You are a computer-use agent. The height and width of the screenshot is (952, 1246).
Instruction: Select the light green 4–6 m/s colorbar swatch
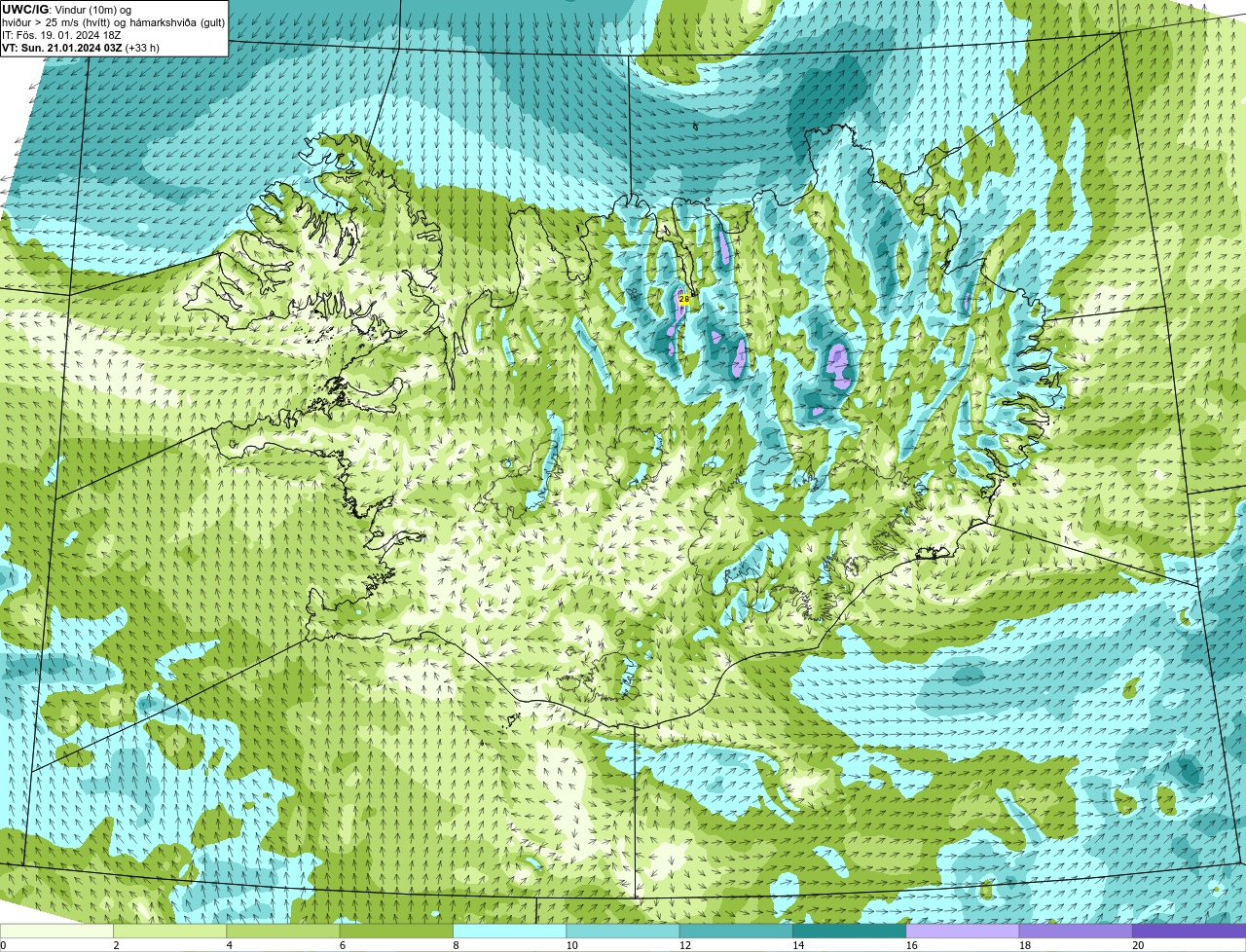(283, 931)
